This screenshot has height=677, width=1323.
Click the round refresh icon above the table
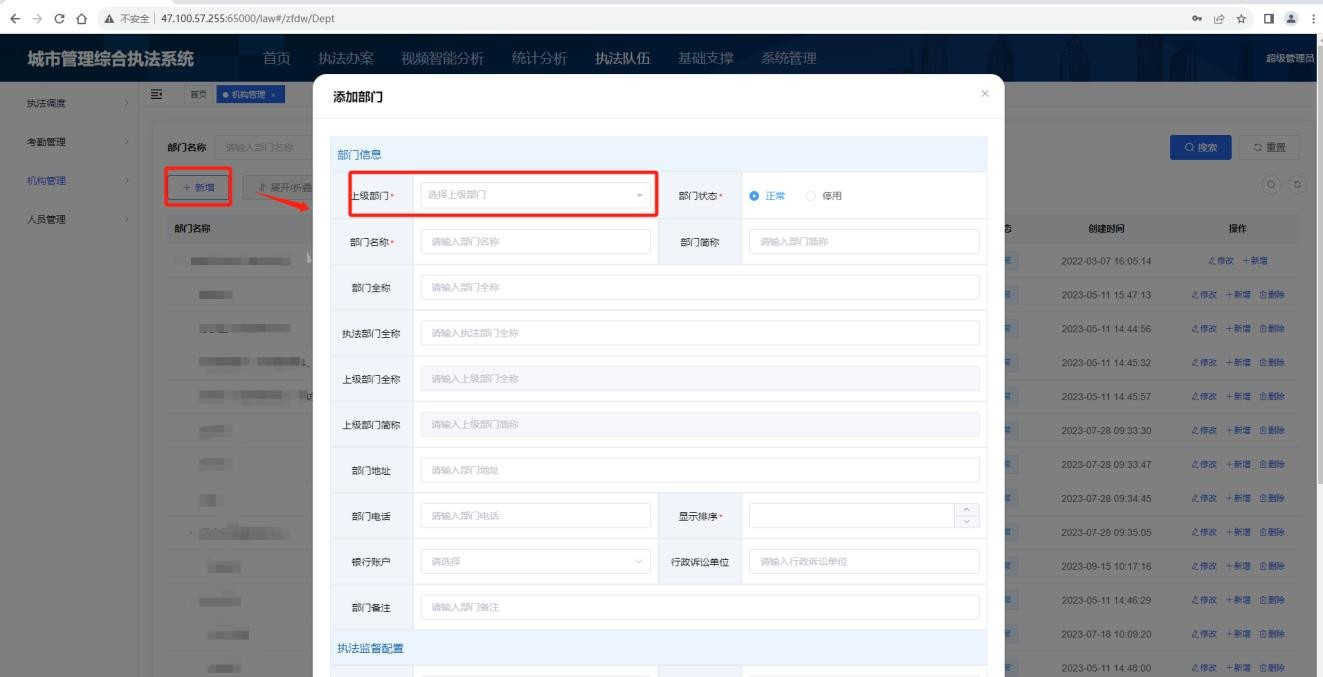(1297, 184)
